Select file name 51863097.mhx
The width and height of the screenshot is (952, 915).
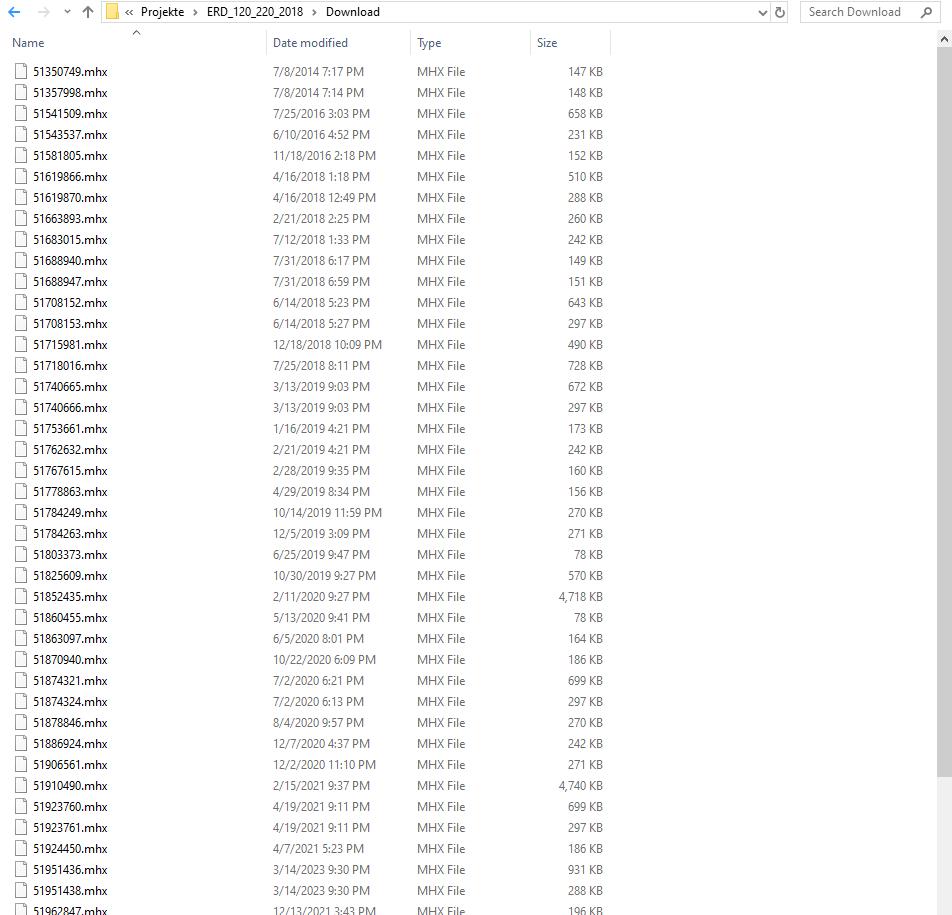tap(70, 639)
